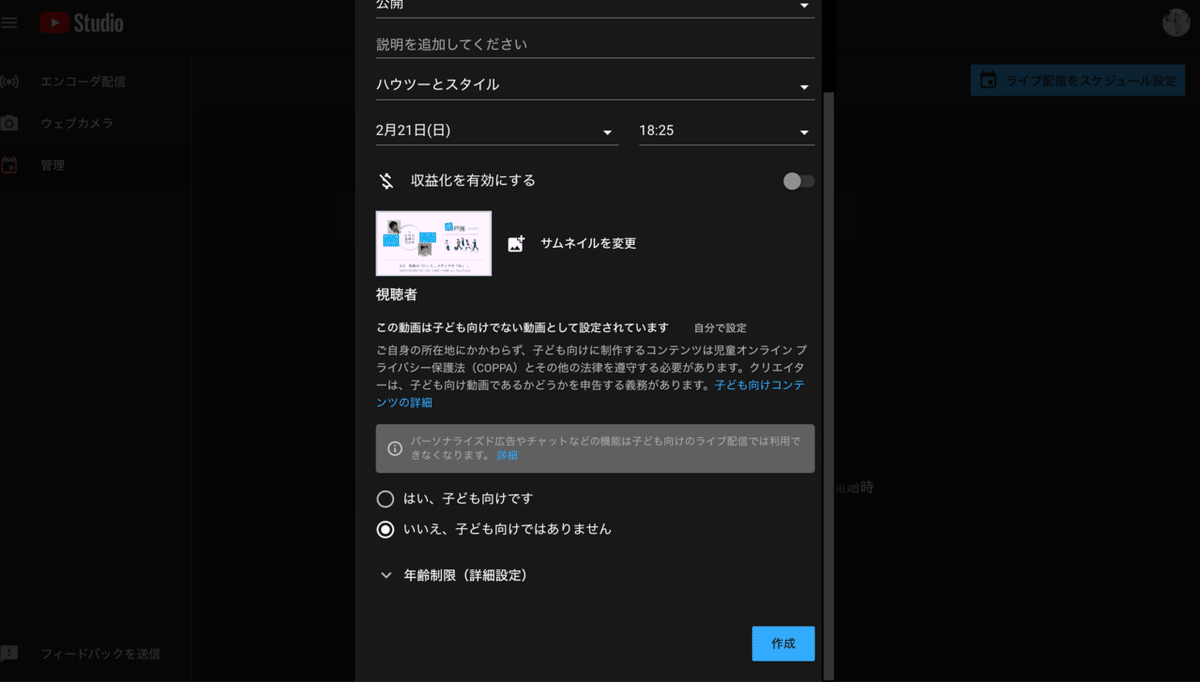Click the 作成 button
The width and height of the screenshot is (1200, 682).
click(783, 643)
